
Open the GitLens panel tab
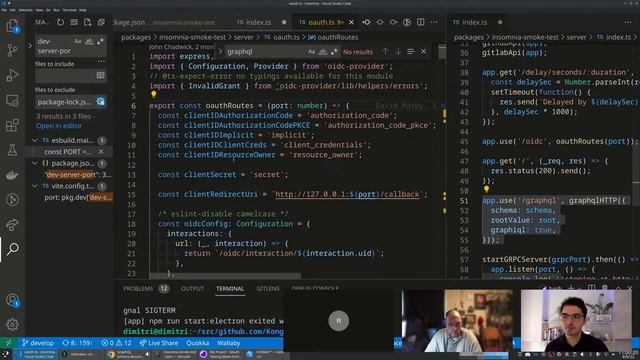[x=268, y=289]
